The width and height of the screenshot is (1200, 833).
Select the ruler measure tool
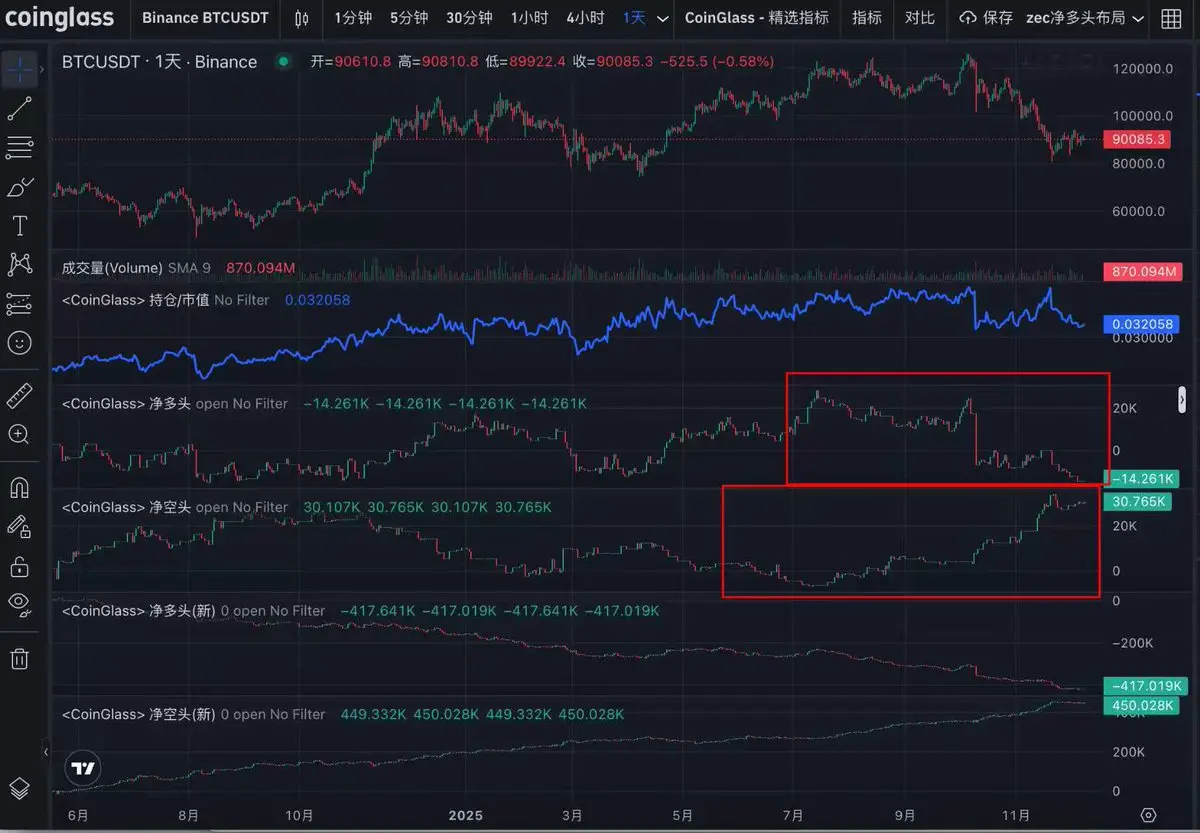(19, 396)
